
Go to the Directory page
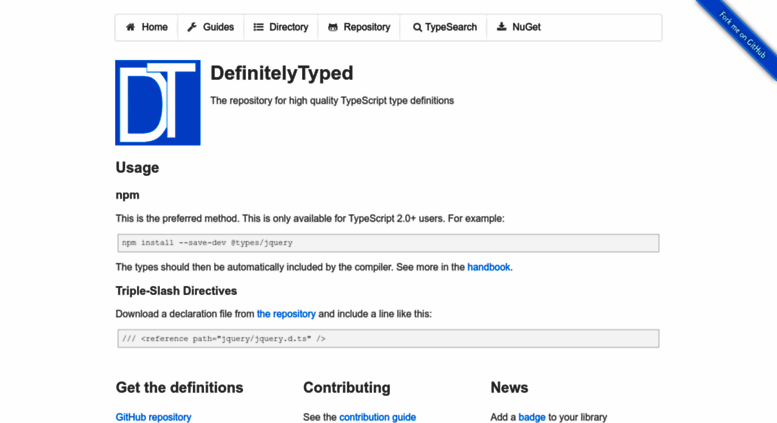[281, 27]
